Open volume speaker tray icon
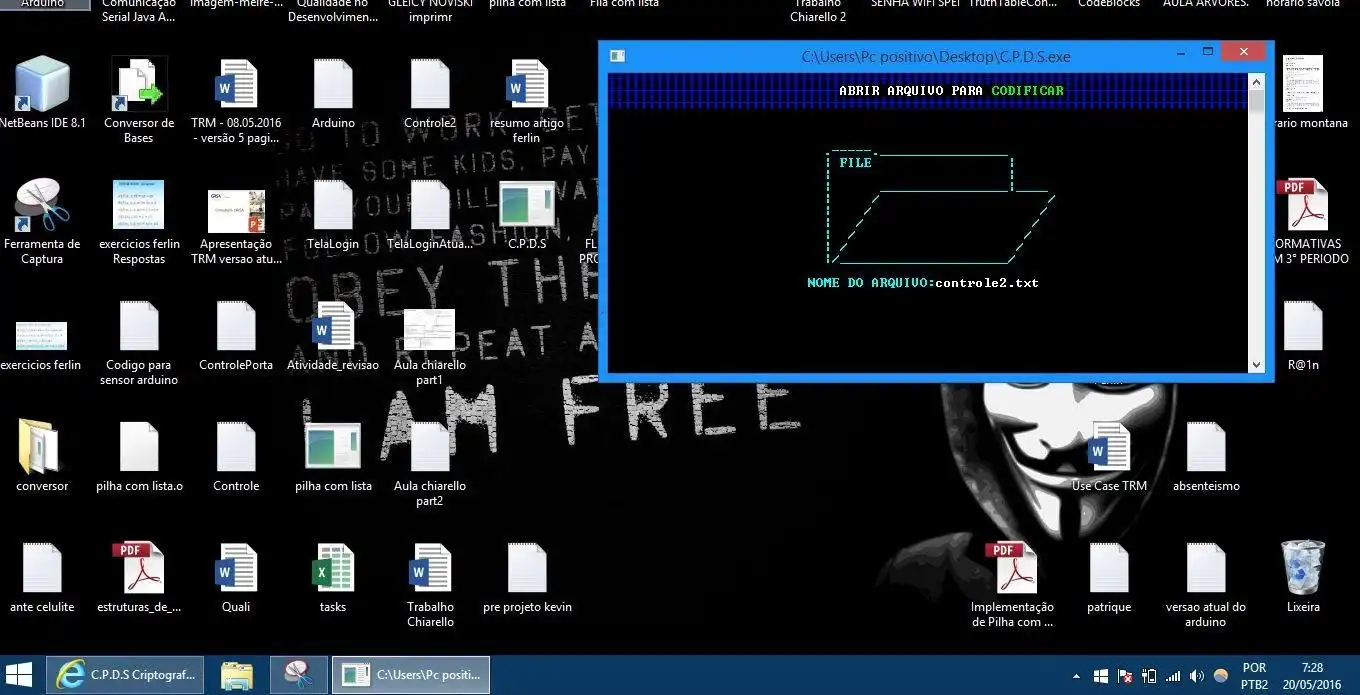This screenshot has width=1360, height=695. coord(1197,677)
